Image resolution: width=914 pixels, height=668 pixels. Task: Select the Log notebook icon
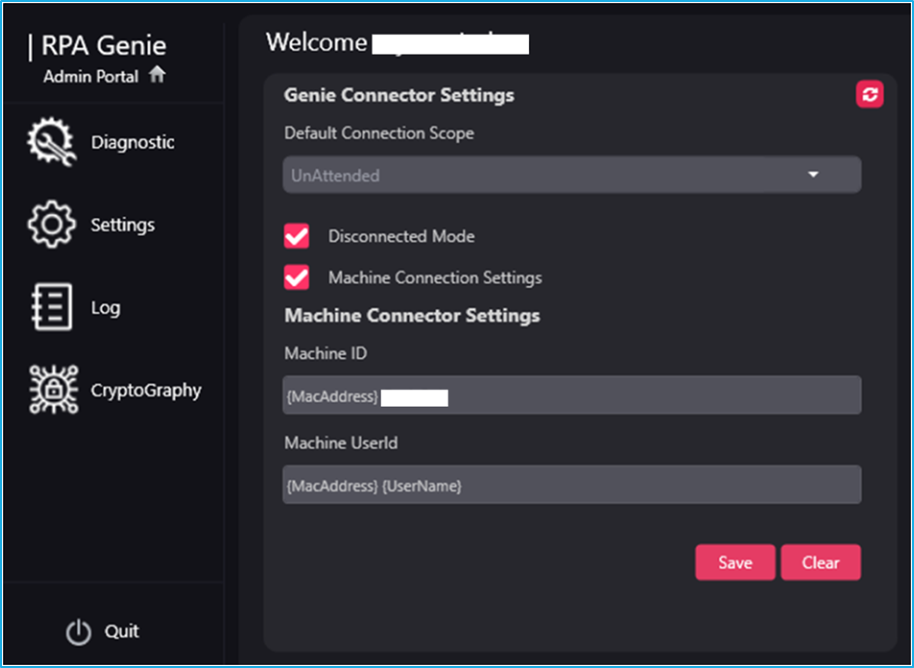(x=50, y=308)
